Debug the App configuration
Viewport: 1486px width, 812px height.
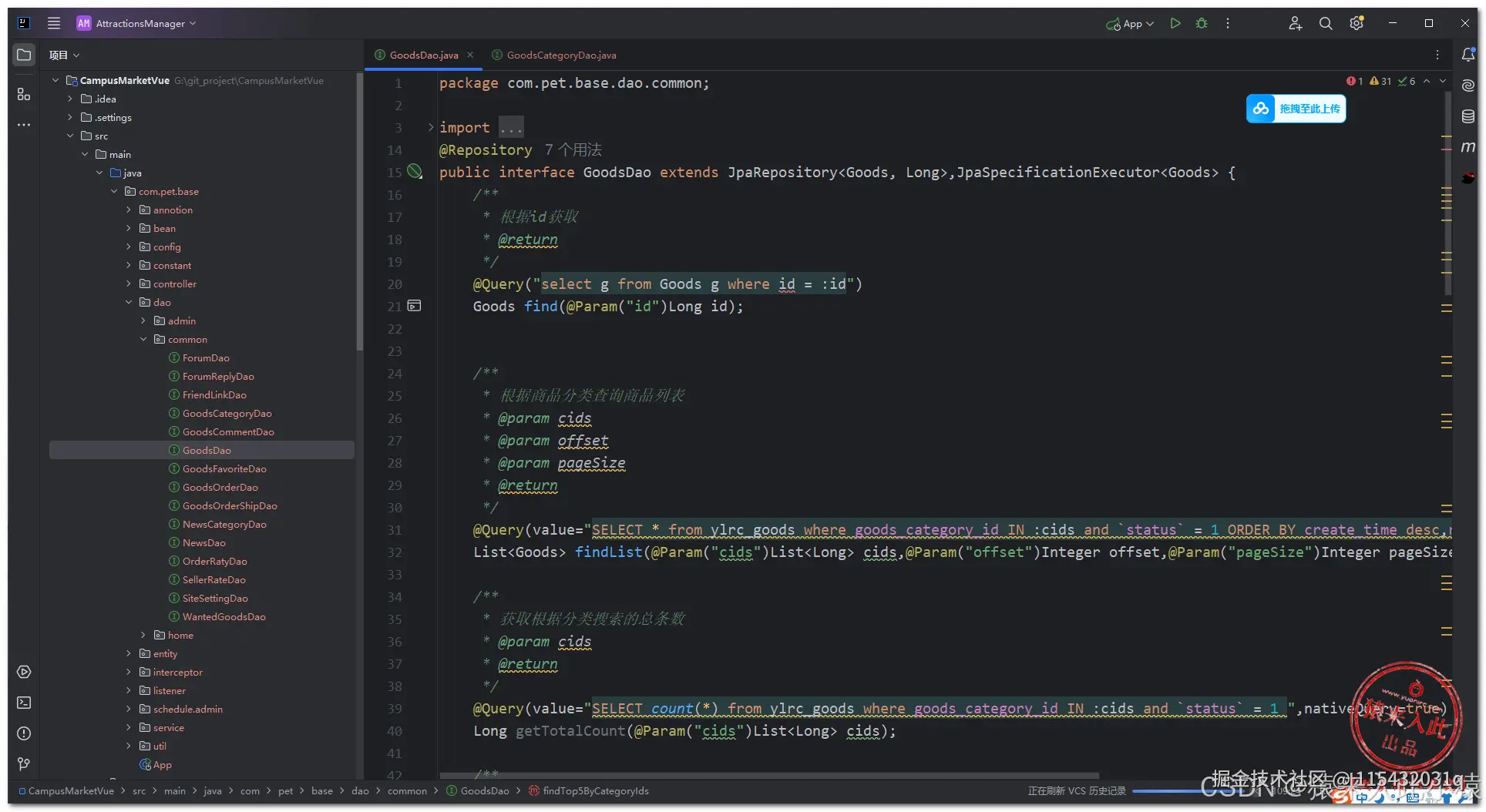[x=1202, y=23]
